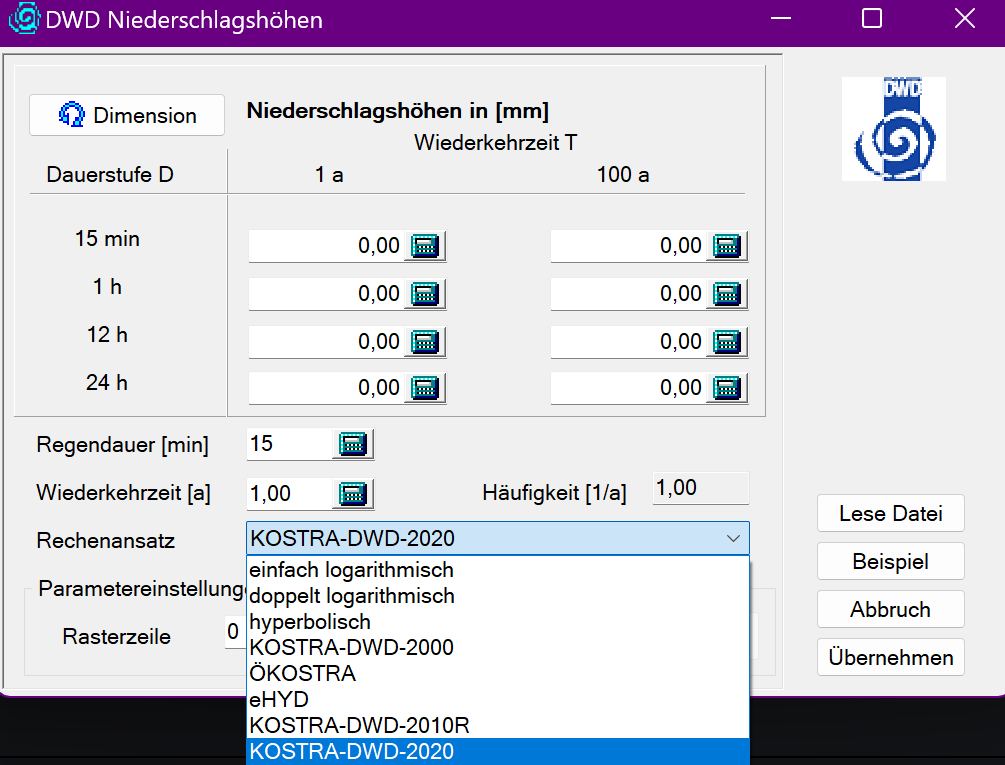
Task: Open calculator for 15 min, 1 a value
Action: click(x=425, y=246)
